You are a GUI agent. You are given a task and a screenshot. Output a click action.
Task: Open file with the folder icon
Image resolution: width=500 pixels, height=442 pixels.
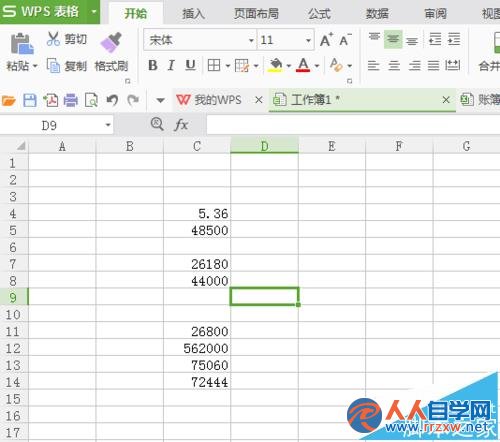tap(8, 100)
